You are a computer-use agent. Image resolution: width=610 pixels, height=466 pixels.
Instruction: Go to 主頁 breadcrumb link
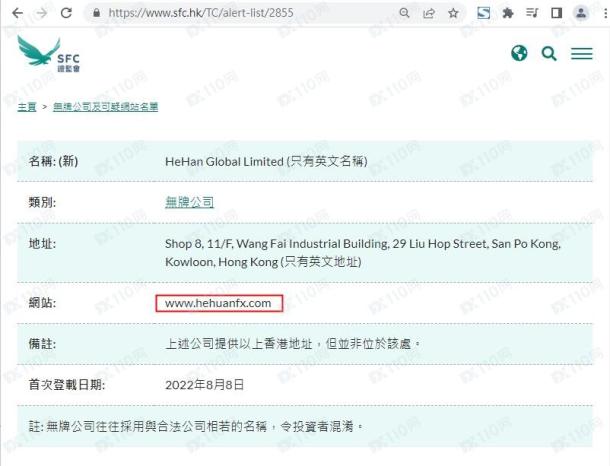(x=27, y=107)
